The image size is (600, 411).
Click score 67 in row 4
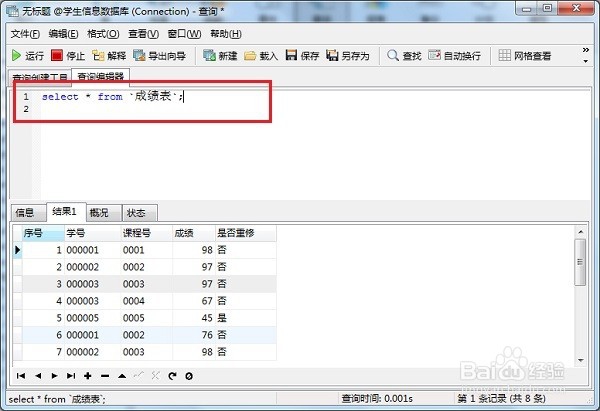click(x=194, y=301)
